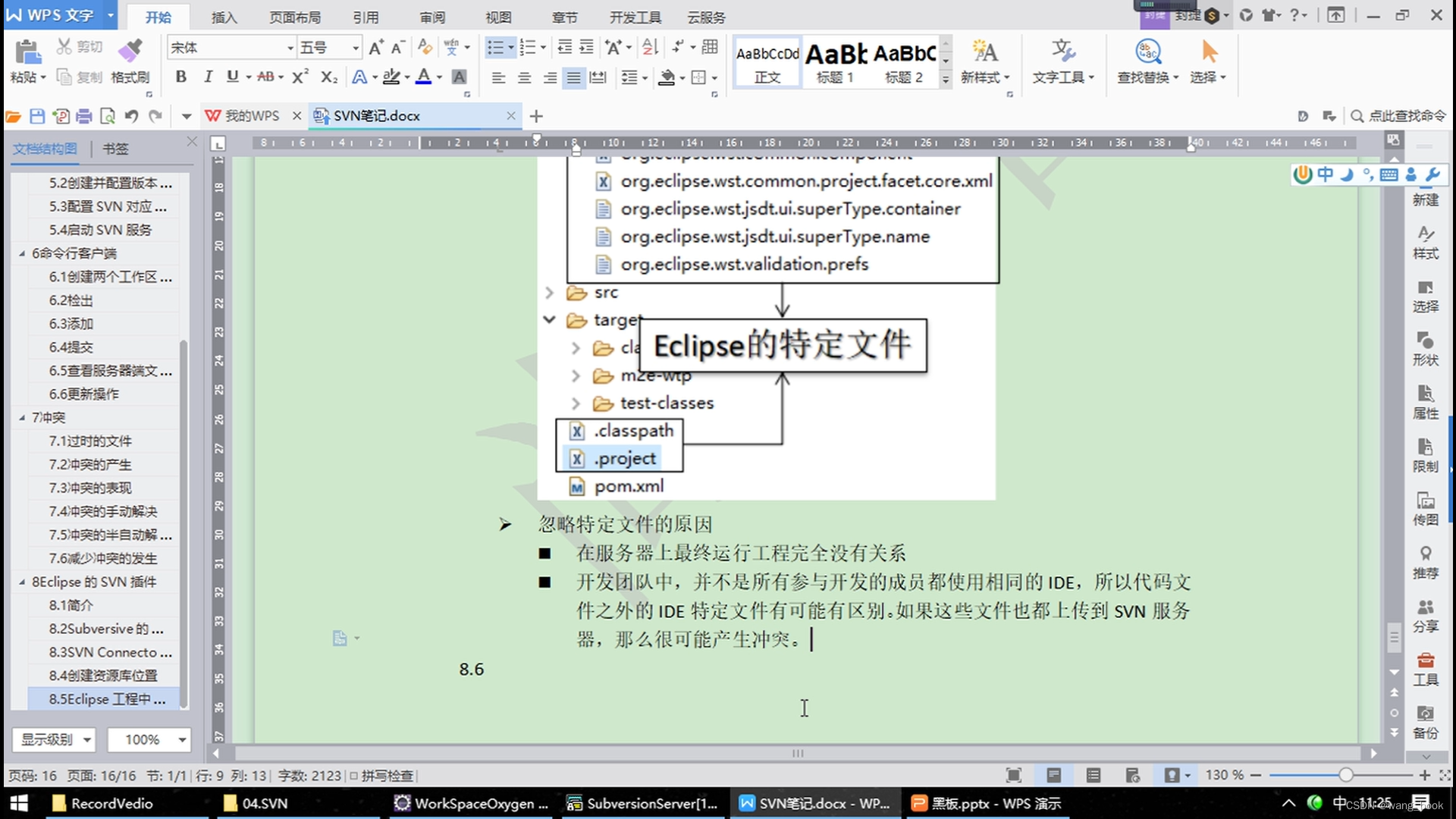
Task: Collapse the 6命令行客户端 outline node
Action: [22, 253]
